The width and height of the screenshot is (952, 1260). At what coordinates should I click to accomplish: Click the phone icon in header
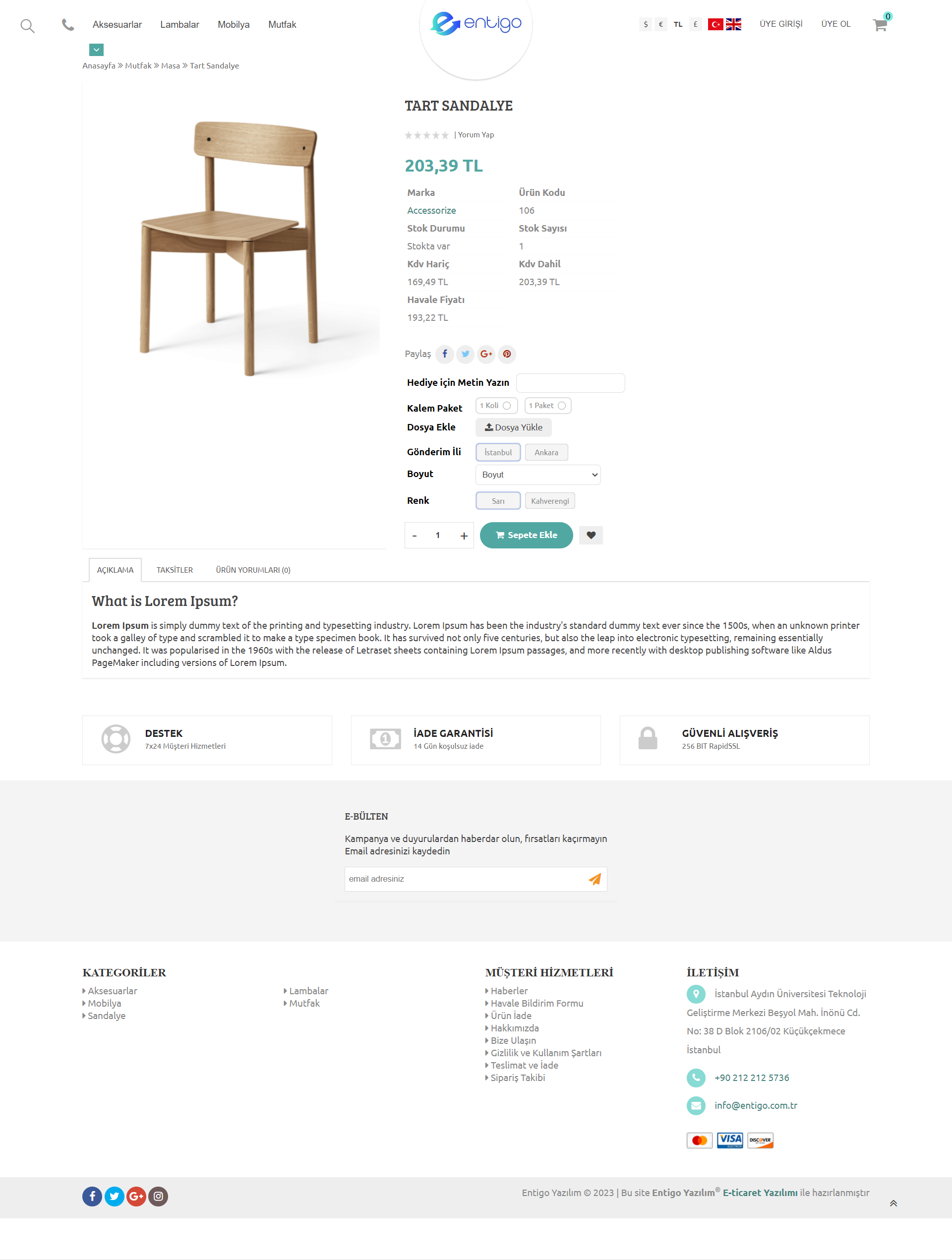tap(68, 25)
